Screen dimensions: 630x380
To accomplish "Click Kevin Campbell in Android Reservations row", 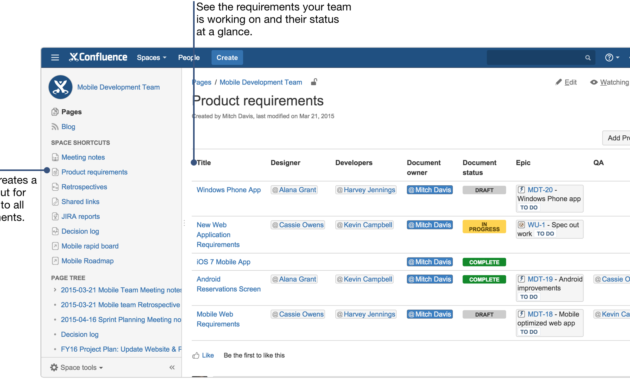I will pyautogui.click(x=364, y=279).
